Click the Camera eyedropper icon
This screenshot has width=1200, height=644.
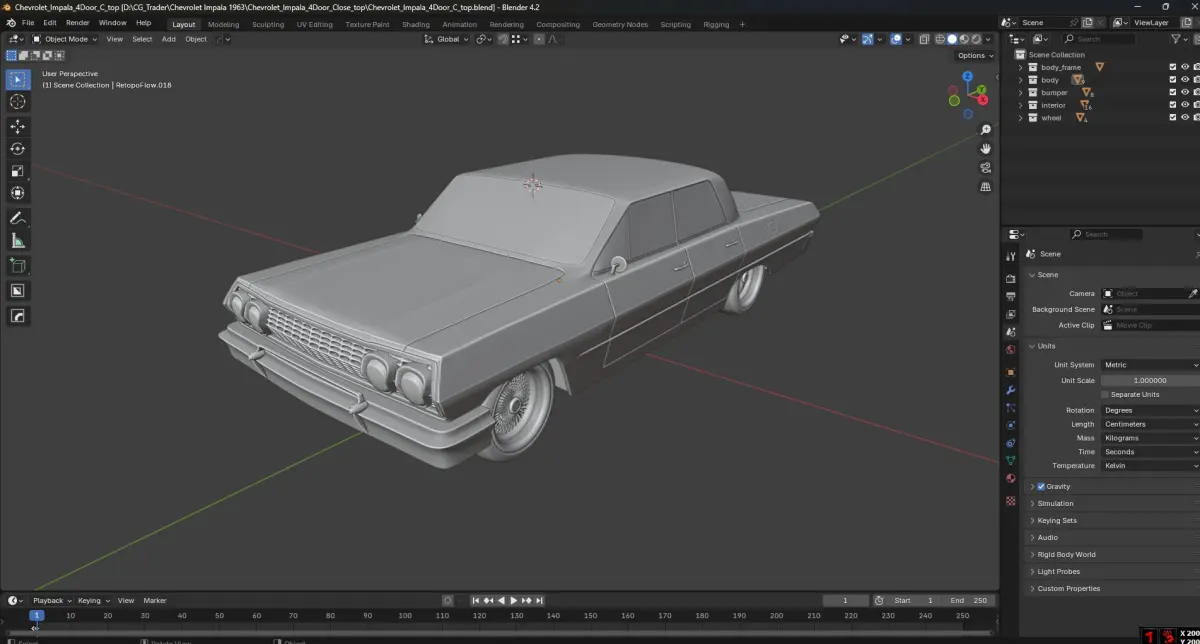1192,294
